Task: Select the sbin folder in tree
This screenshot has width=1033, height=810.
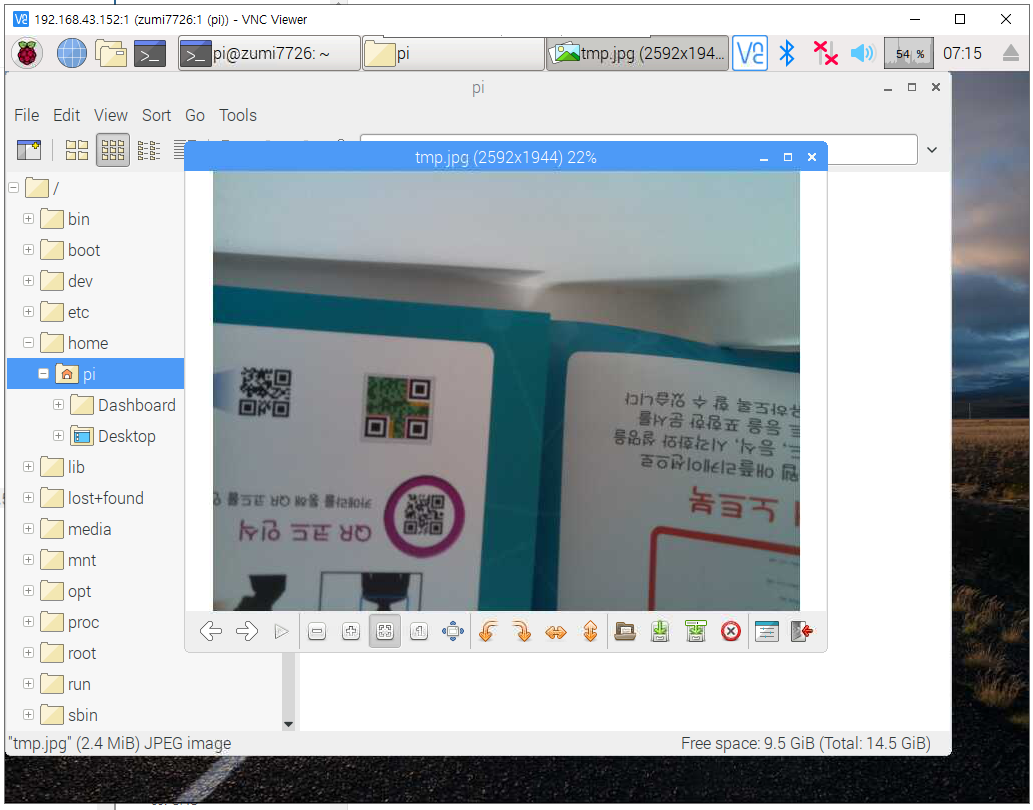Action: (x=82, y=715)
